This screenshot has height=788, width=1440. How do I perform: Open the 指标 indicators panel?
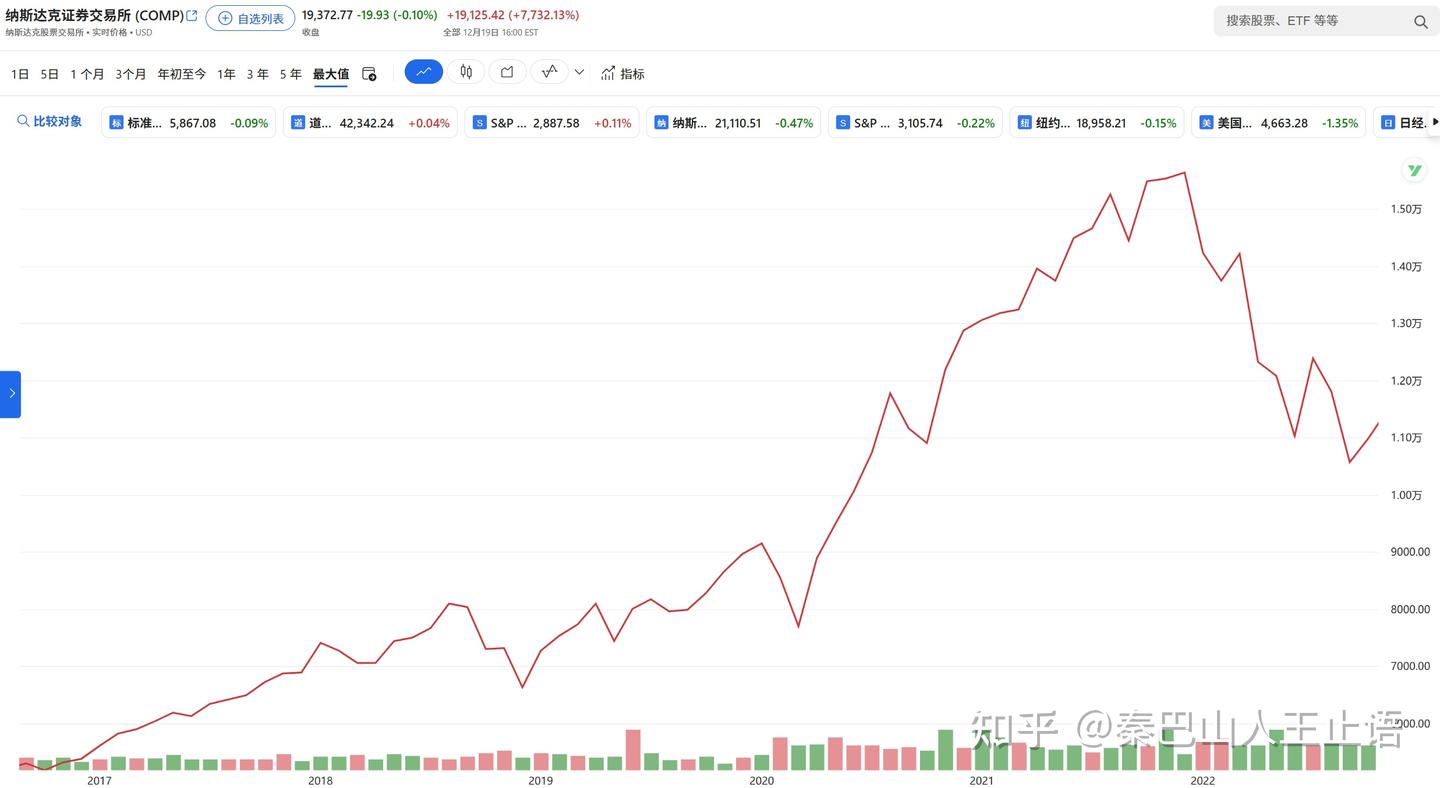pyautogui.click(x=623, y=74)
